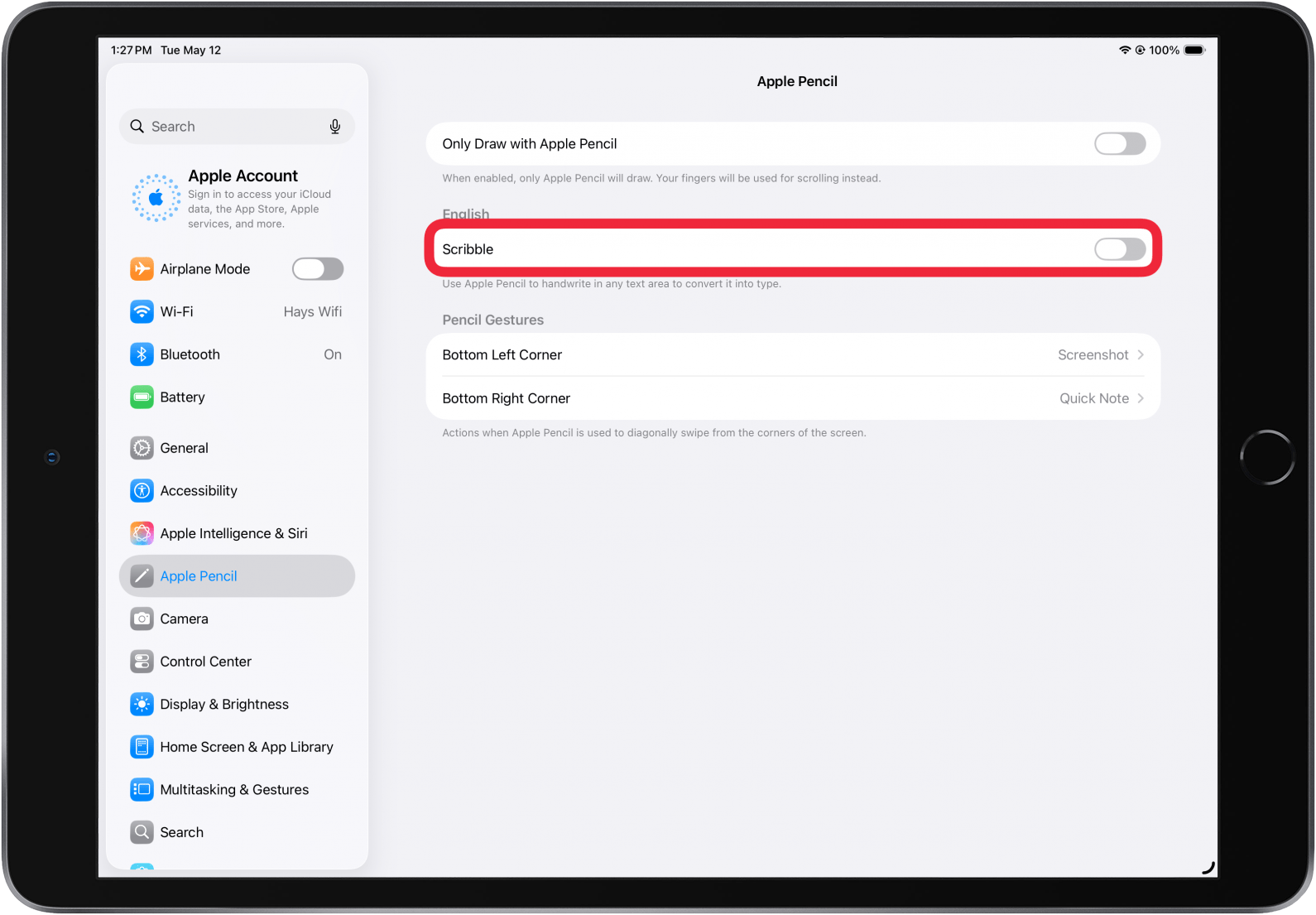This screenshot has height=915, width=1316.
Task: Tap the Bluetooth On status text
Action: tap(333, 354)
